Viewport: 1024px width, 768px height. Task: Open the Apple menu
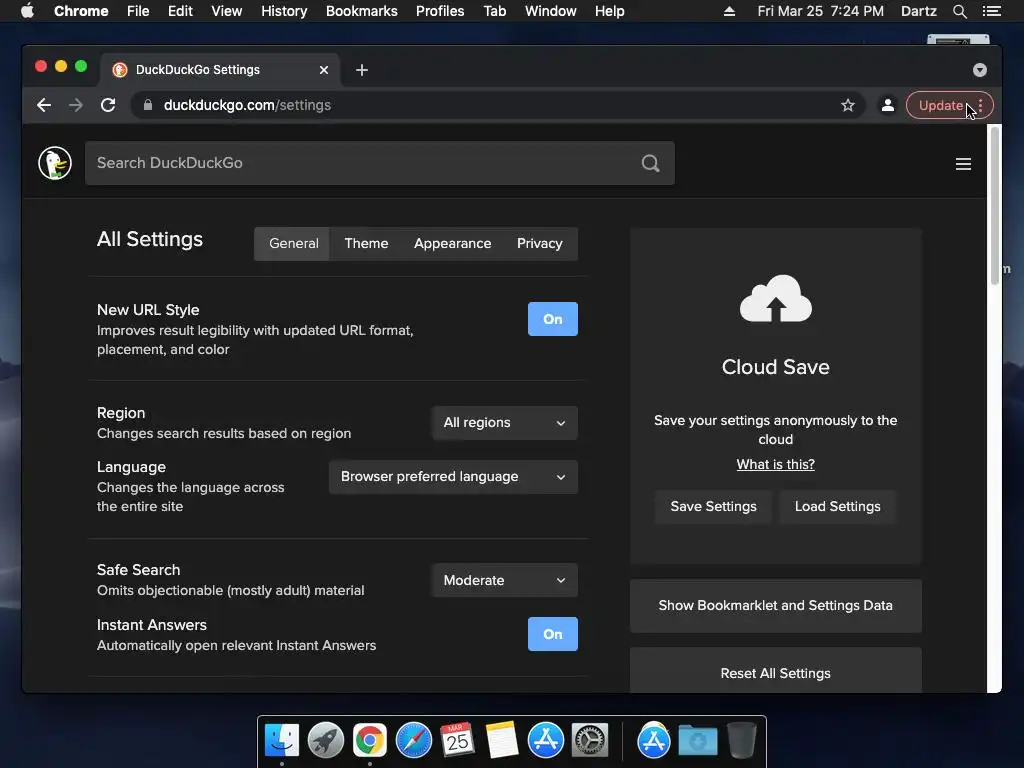click(27, 11)
